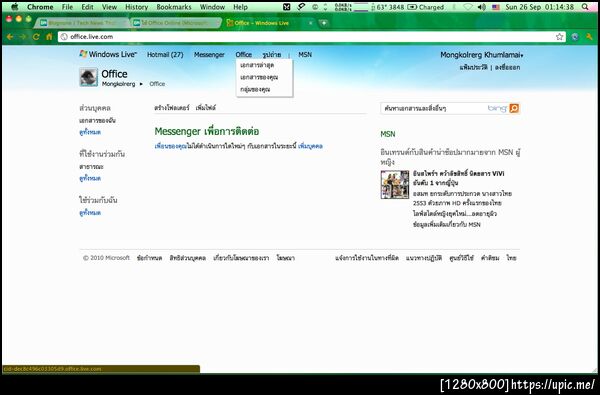Choose เอกสารล่าสุด from the Office dropdown

[257, 65]
